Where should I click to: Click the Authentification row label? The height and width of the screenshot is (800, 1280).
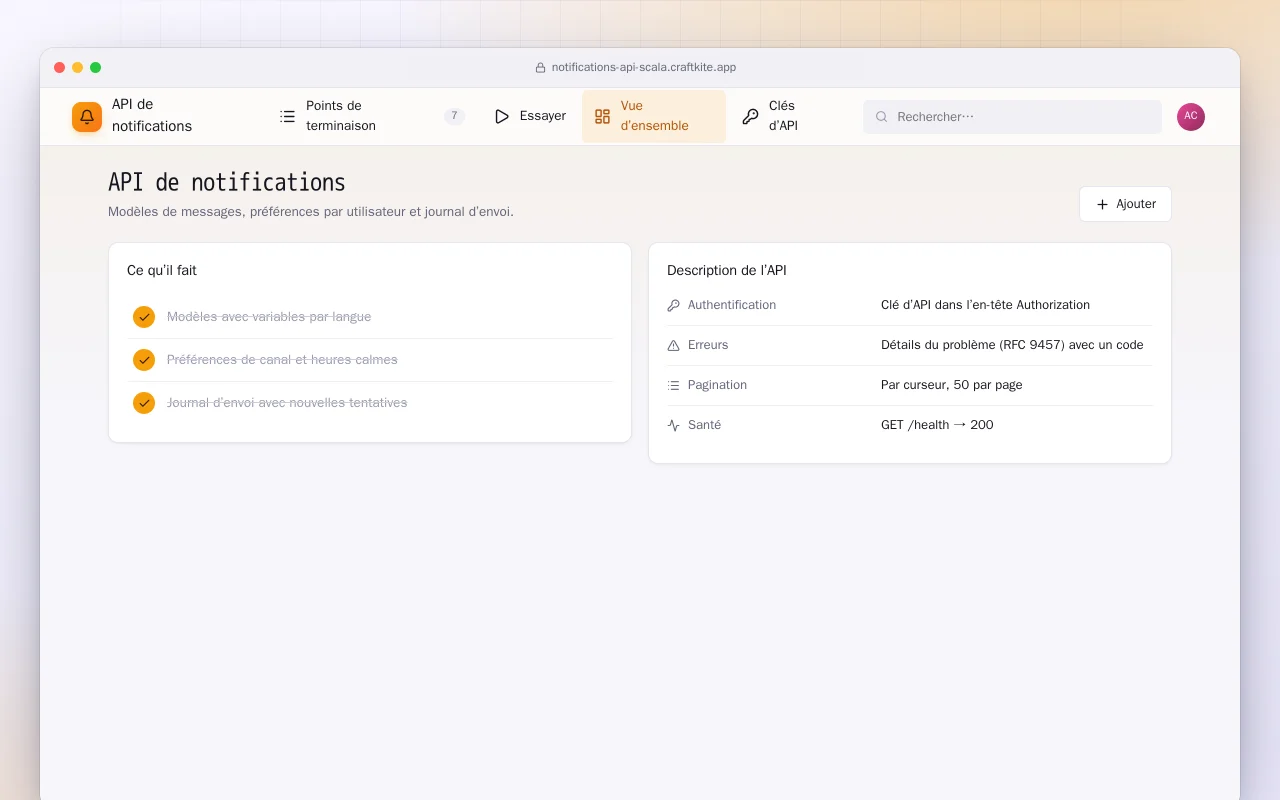coord(732,305)
